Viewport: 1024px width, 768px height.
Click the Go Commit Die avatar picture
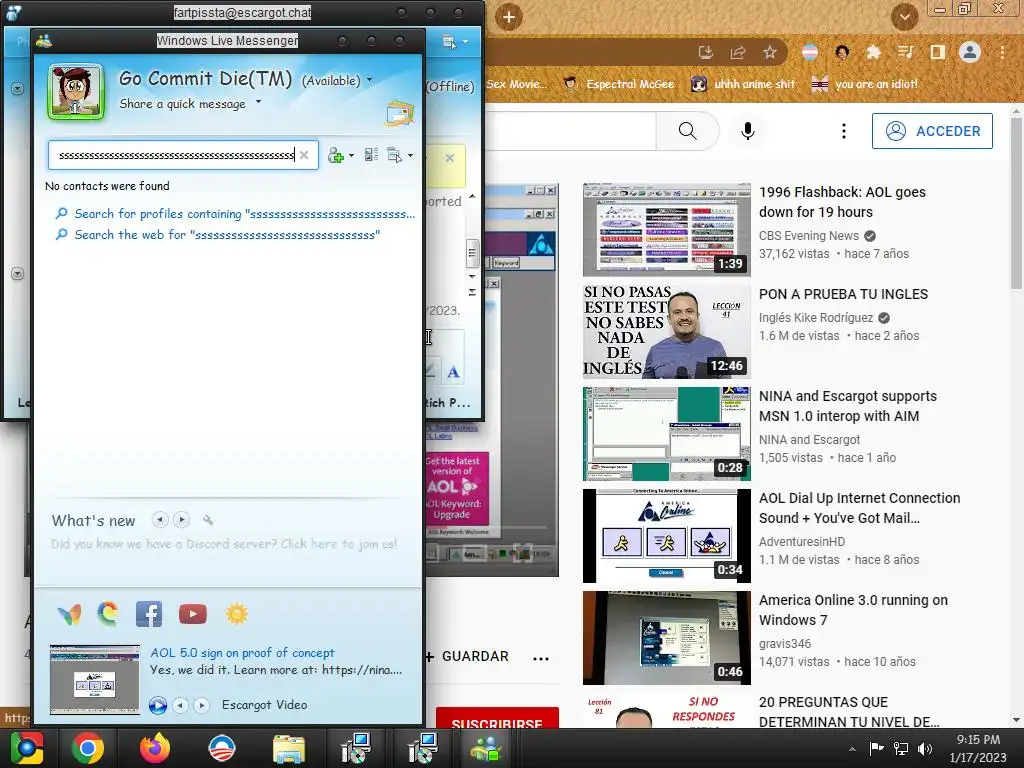click(x=76, y=92)
